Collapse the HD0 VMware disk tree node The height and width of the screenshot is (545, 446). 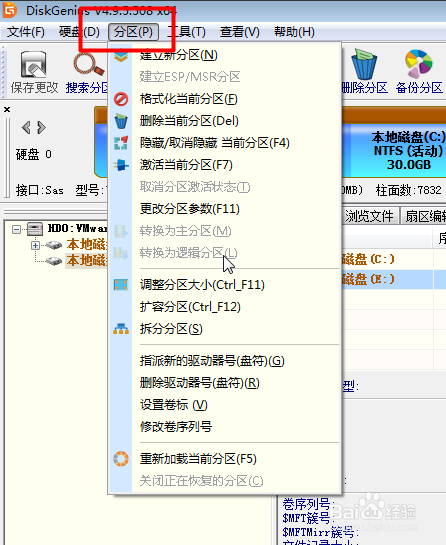(16, 229)
